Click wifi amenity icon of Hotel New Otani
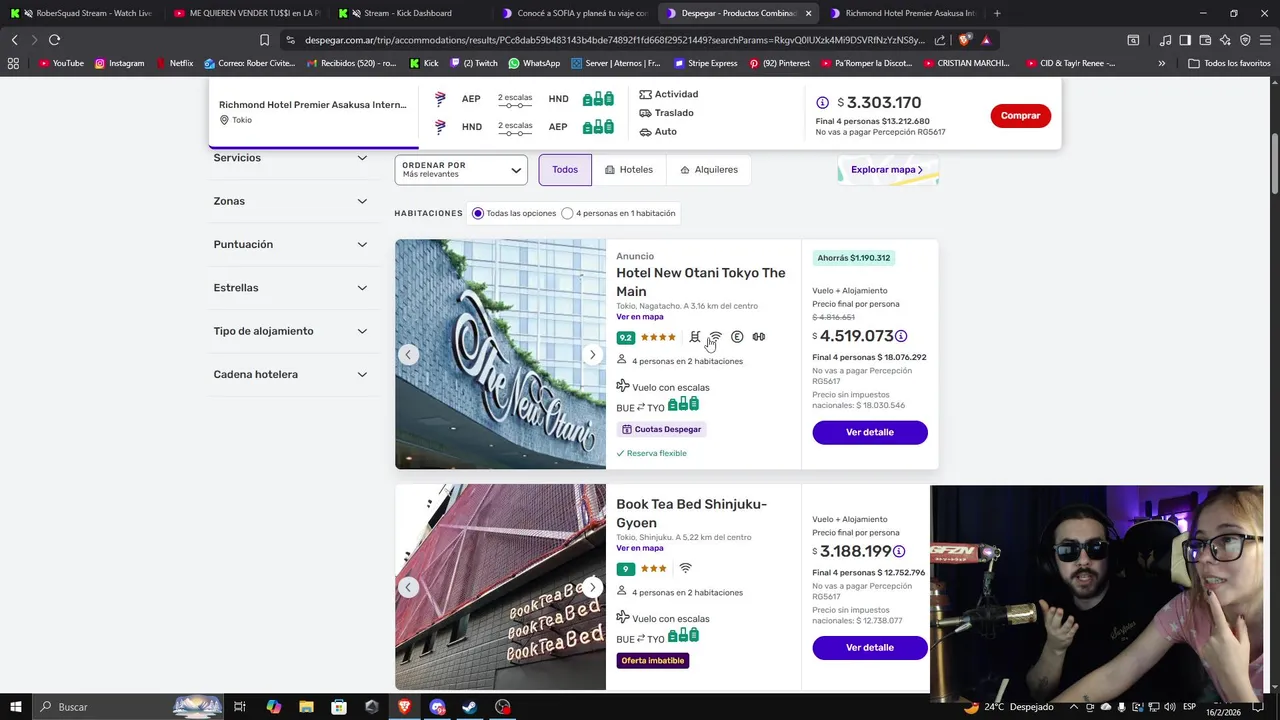The height and width of the screenshot is (720, 1280). (x=716, y=337)
